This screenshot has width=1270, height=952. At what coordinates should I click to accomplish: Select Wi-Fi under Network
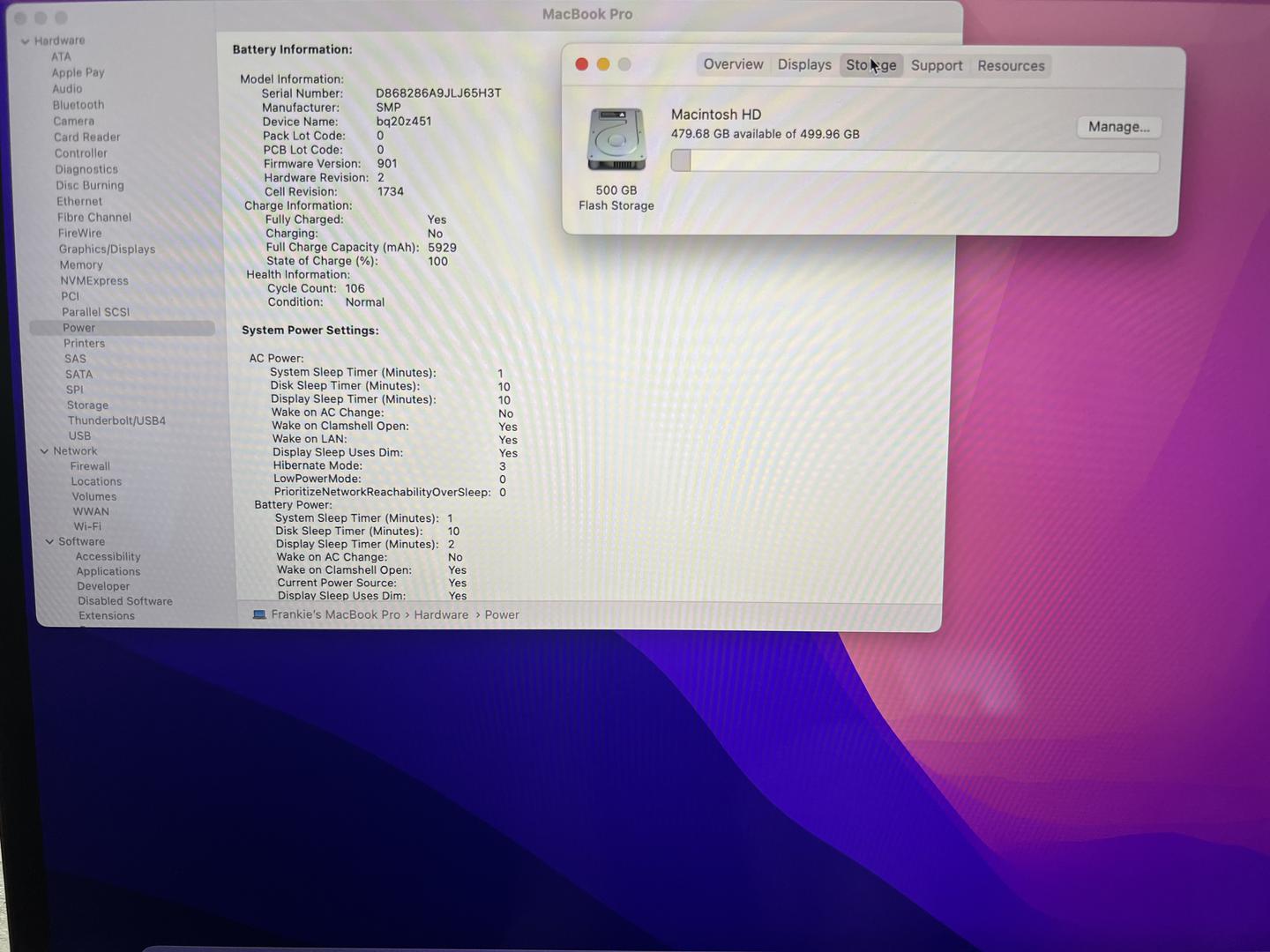click(x=87, y=526)
